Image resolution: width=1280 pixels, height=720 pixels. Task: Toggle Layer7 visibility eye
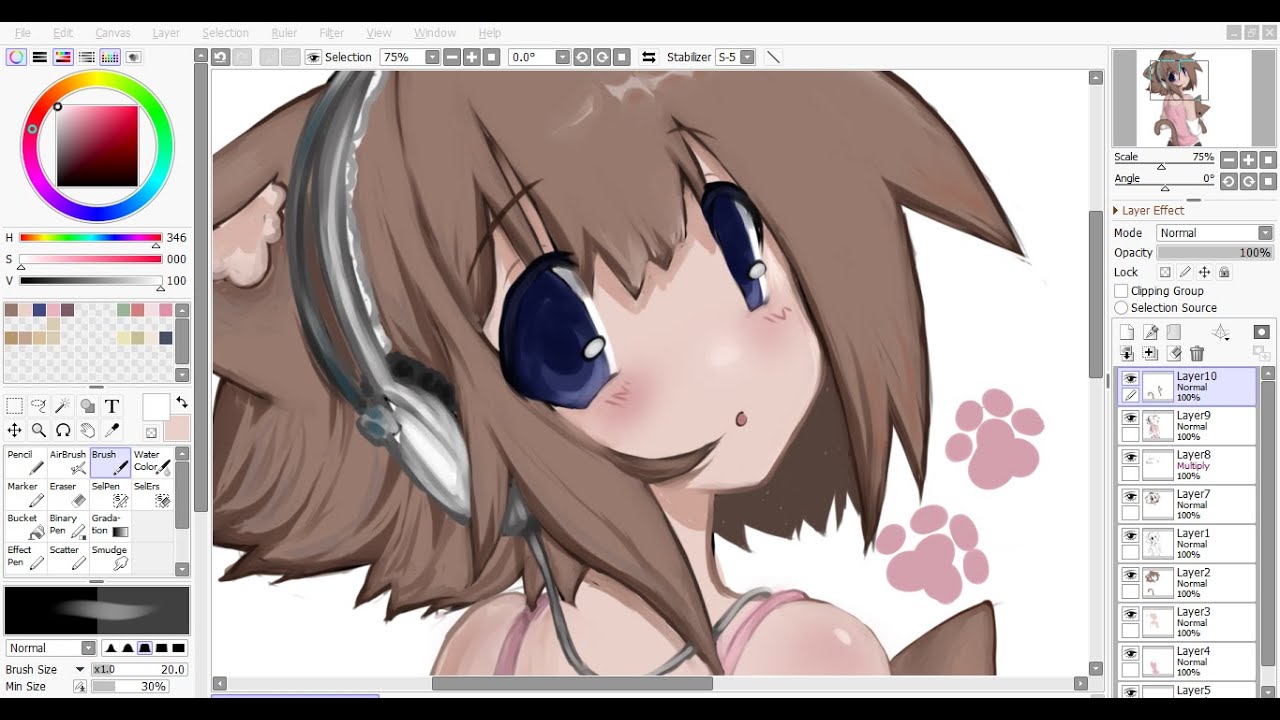[1130, 497]
